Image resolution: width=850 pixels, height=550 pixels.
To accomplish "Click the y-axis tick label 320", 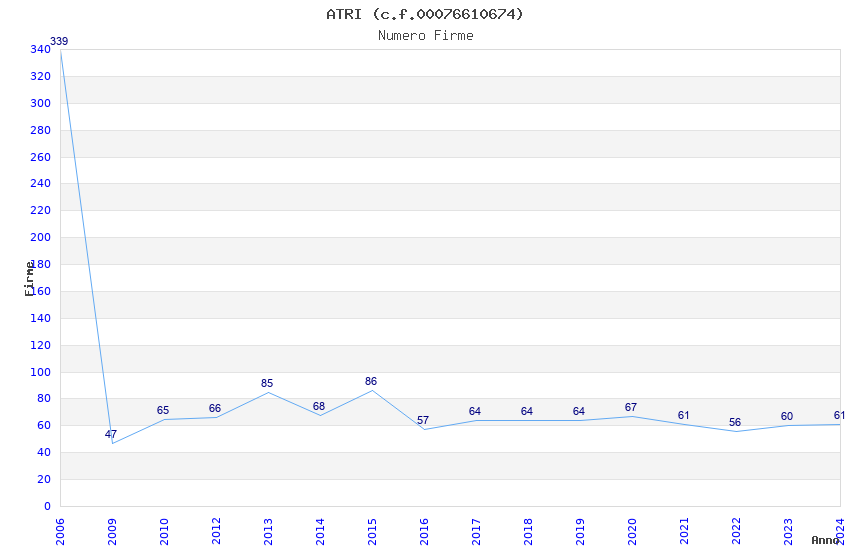I will point(41,76).
